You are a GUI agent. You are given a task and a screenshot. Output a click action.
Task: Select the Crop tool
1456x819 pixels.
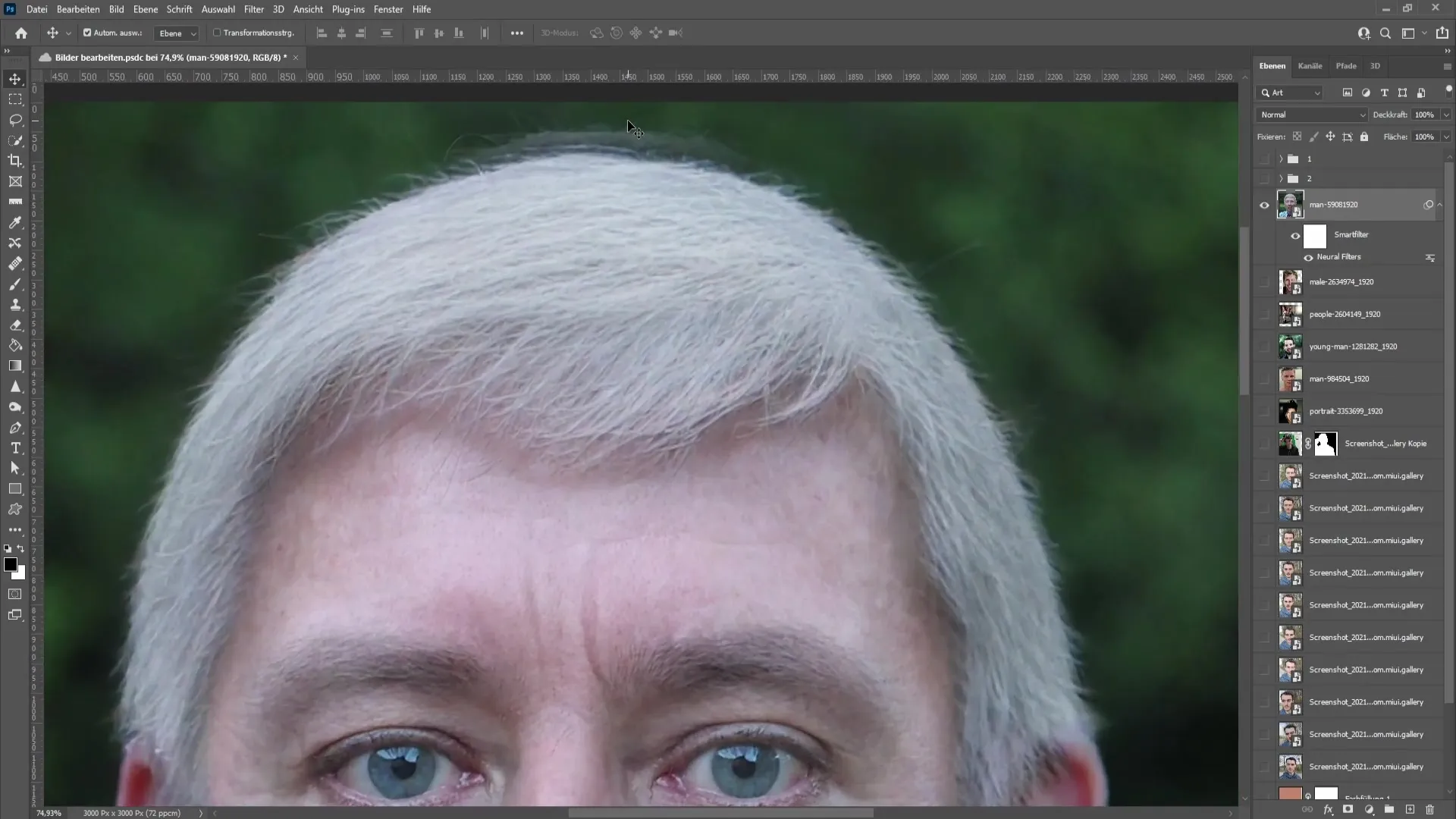[15, 160]
